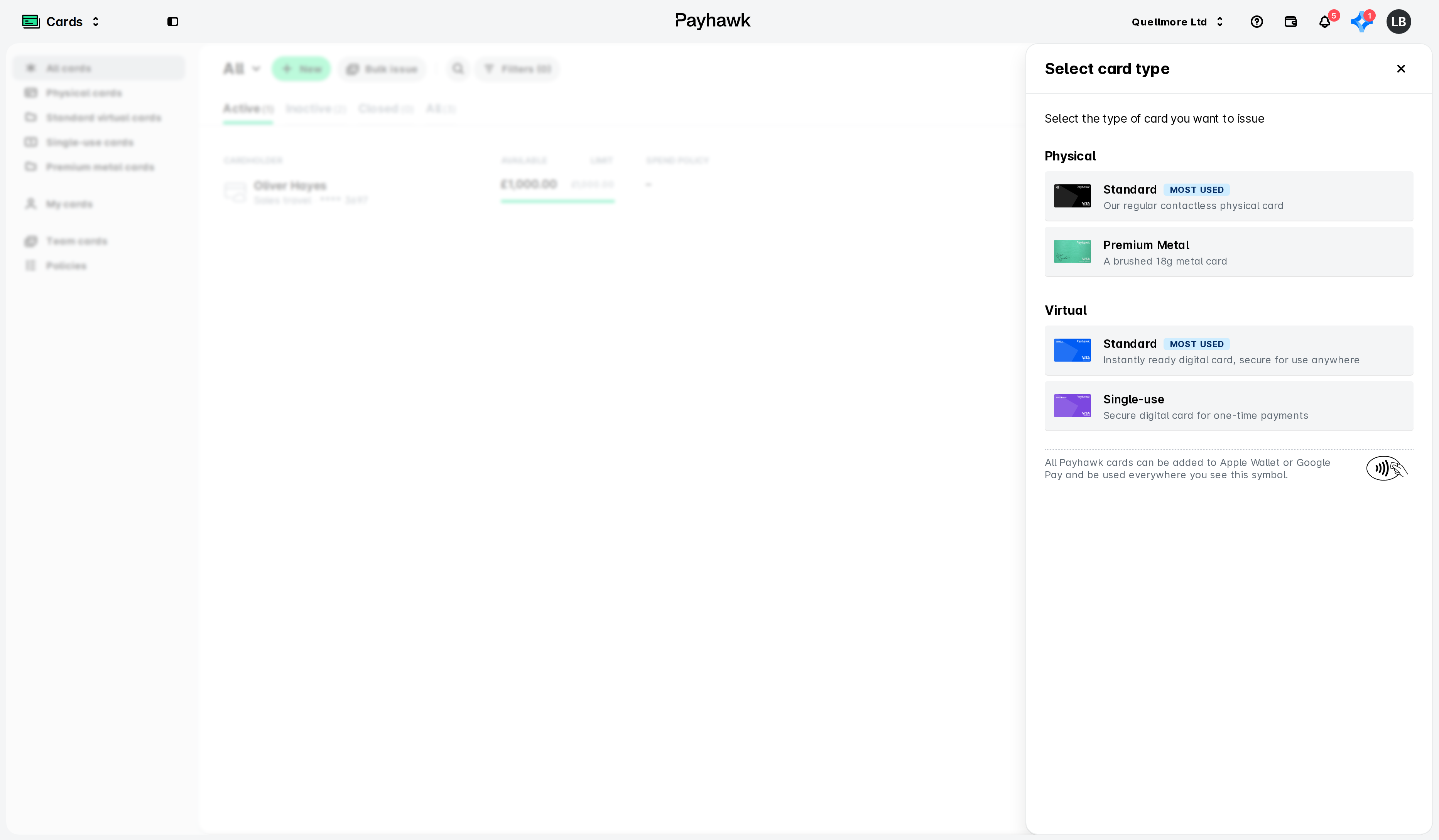Expand the All view dropdown heading
Screen dimensions: 1439x840
[242, 69]
